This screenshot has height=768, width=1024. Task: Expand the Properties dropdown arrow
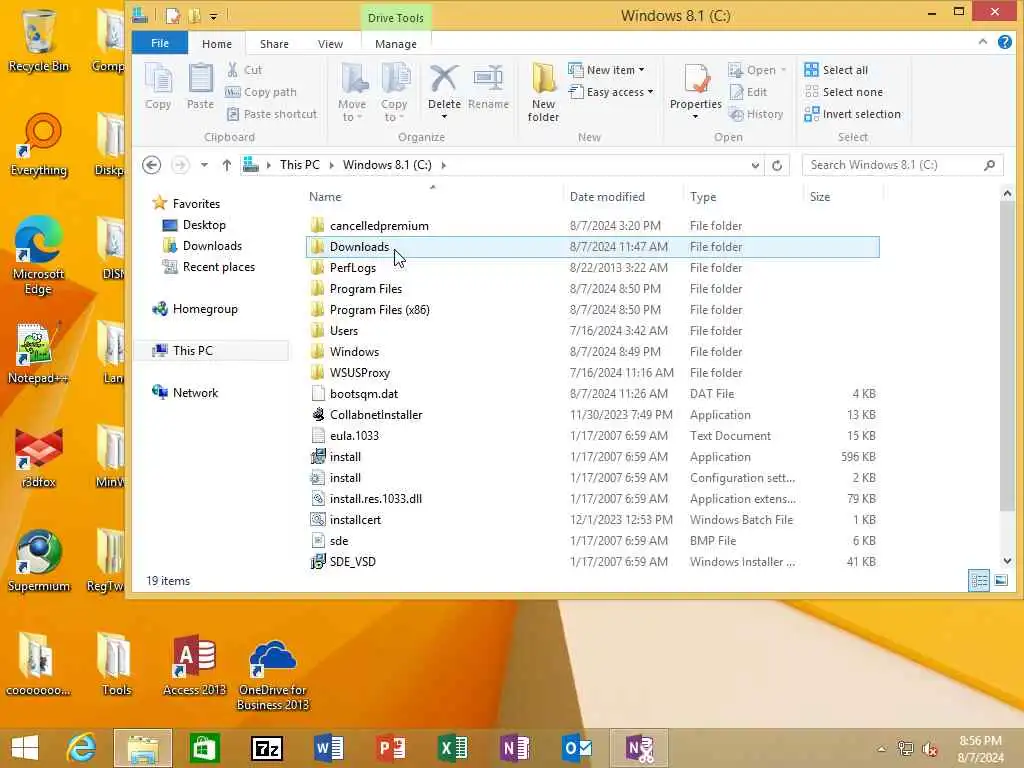(x=696, y=117)
